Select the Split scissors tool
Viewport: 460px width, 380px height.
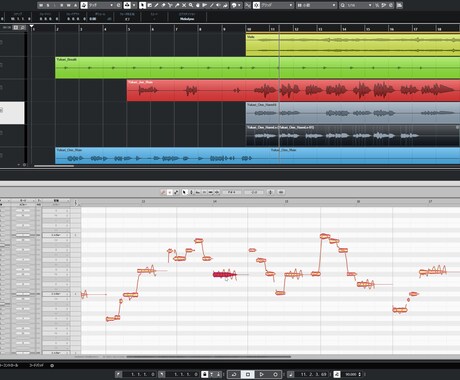(x=170, y=5)
